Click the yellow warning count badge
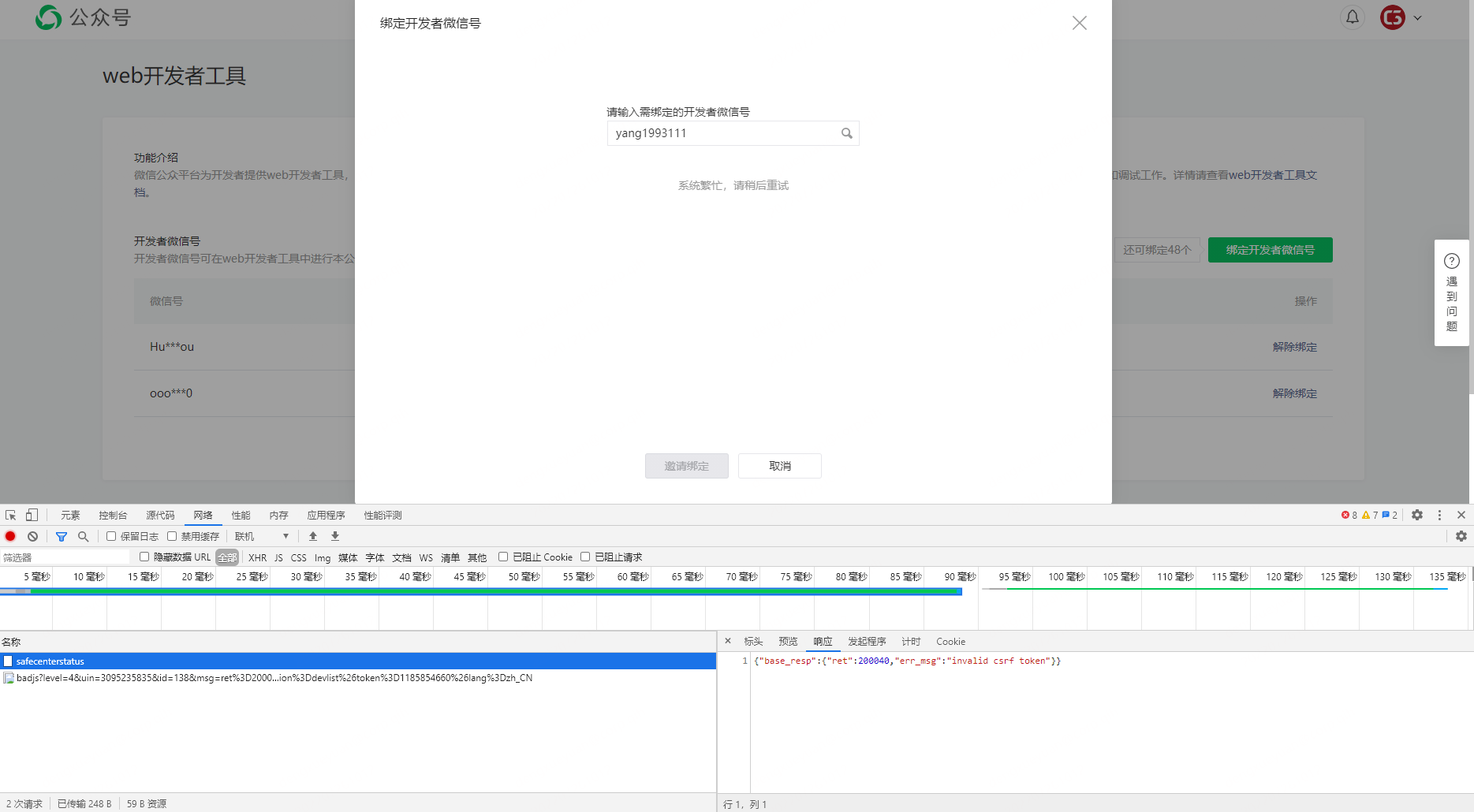This screenshot has height=812, width=1474. coord(1370,515)
